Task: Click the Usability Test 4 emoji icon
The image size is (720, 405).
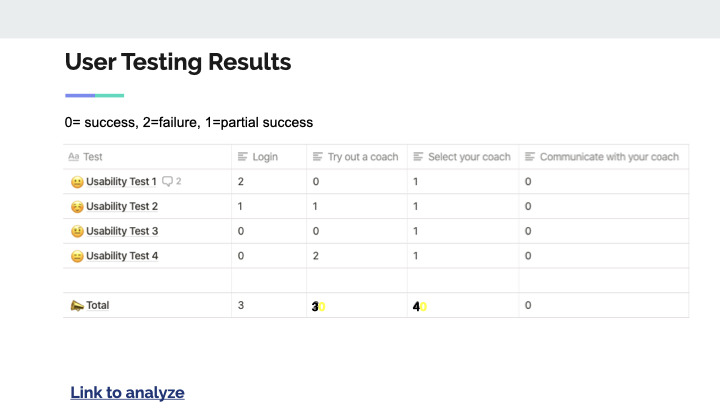Action: [x=77, y=256]
